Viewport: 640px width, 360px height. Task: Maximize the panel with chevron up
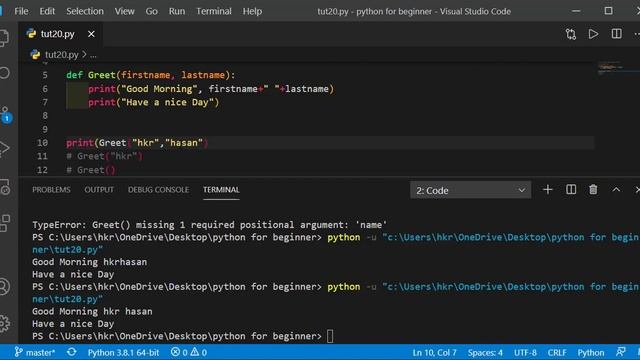pyautogui.click(x=616, y=190)
